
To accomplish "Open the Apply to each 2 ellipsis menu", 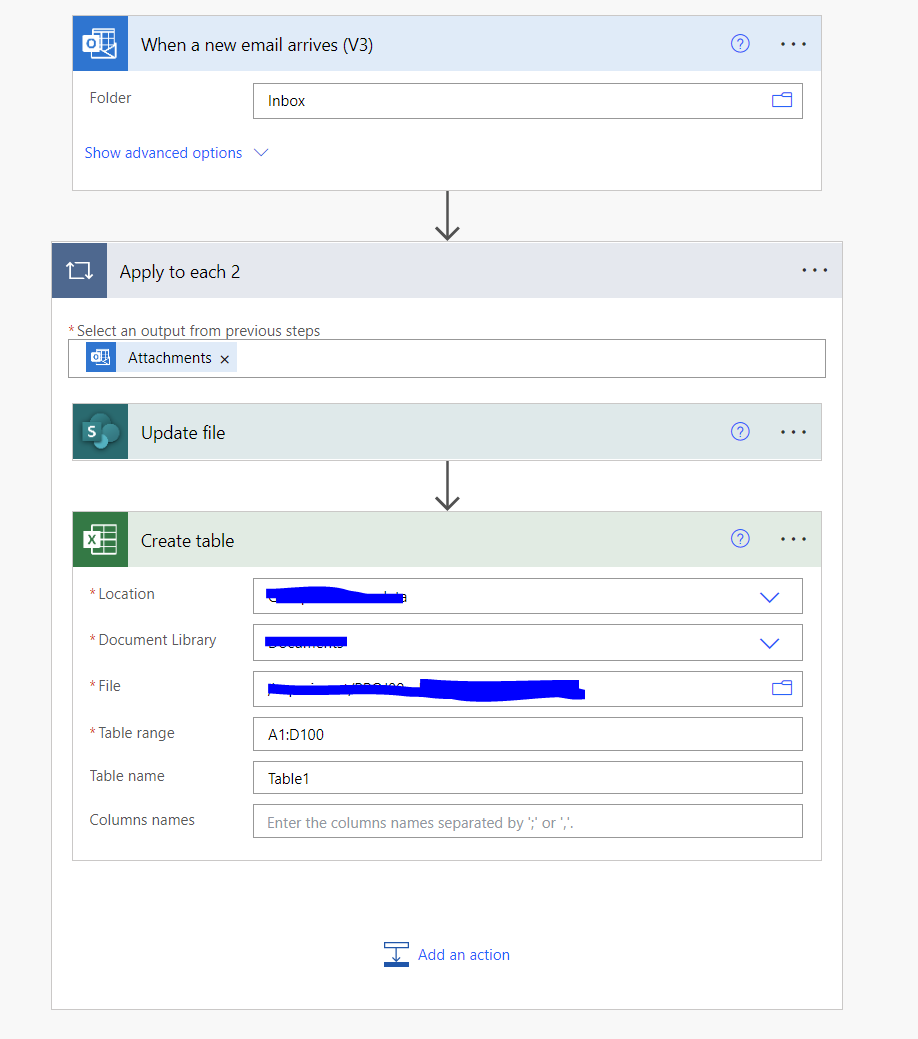I will [x=814, y=270].
